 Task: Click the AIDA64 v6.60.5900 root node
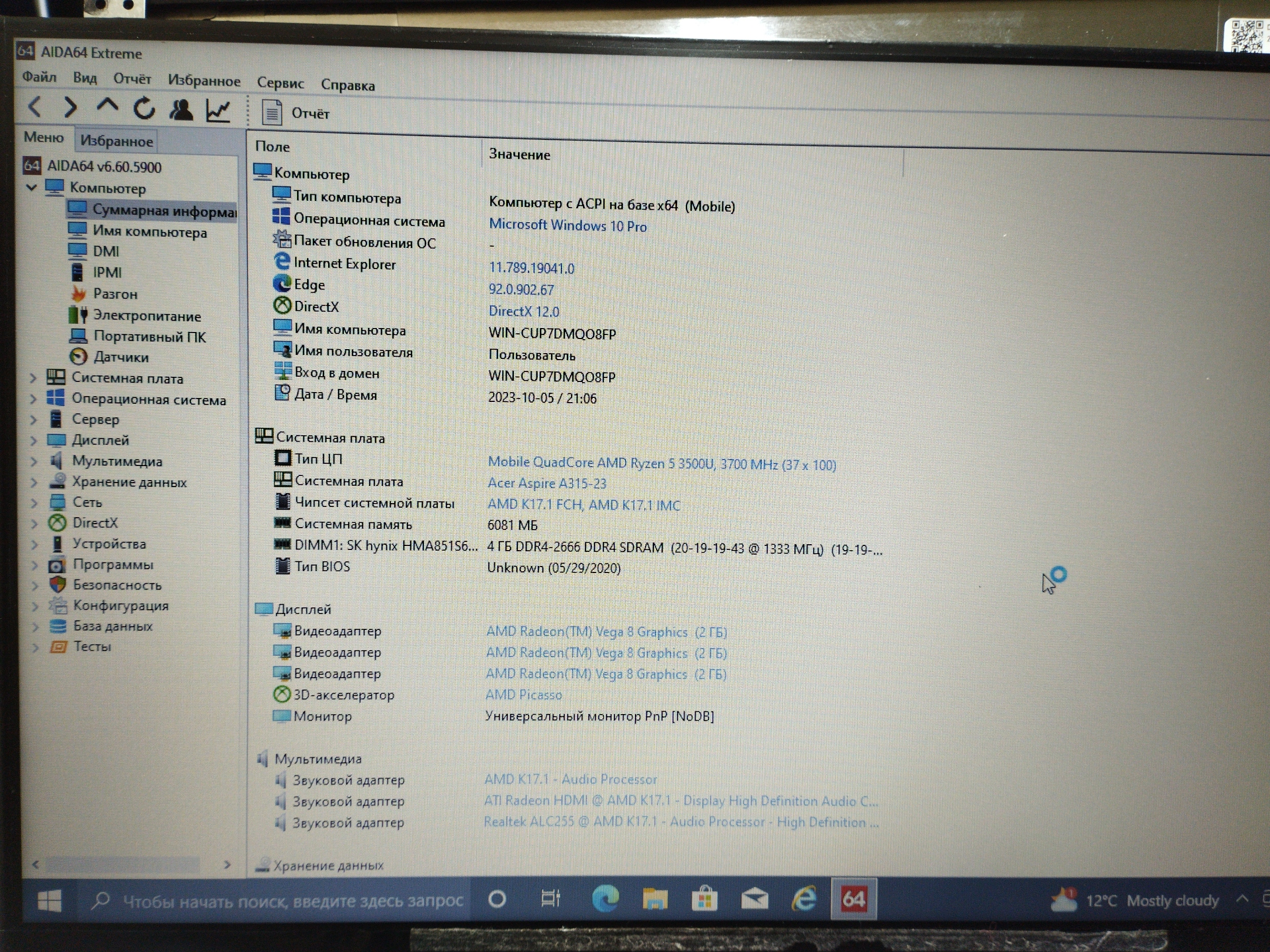point(93,166)
